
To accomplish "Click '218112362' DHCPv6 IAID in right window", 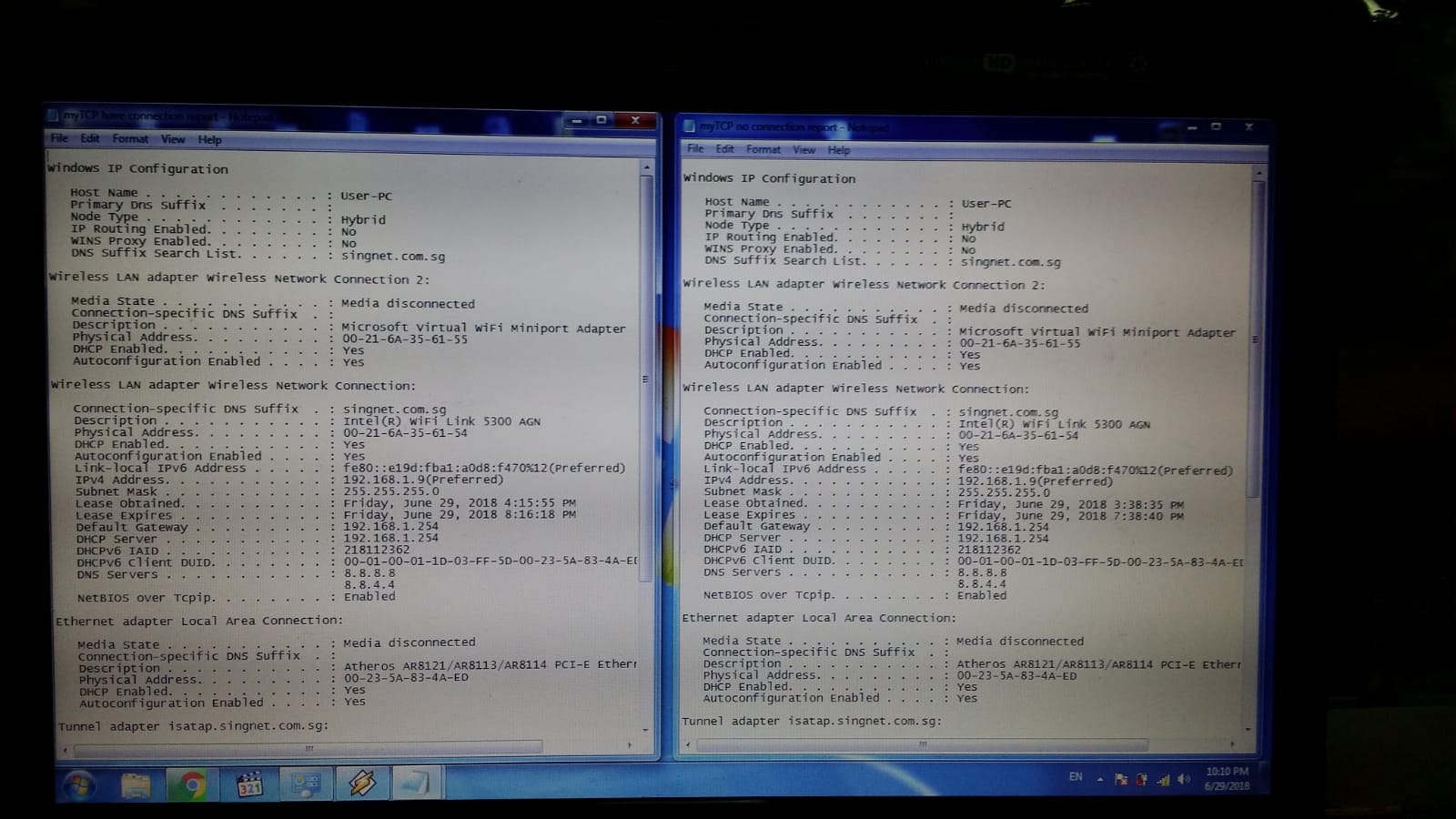I will 989,550.
